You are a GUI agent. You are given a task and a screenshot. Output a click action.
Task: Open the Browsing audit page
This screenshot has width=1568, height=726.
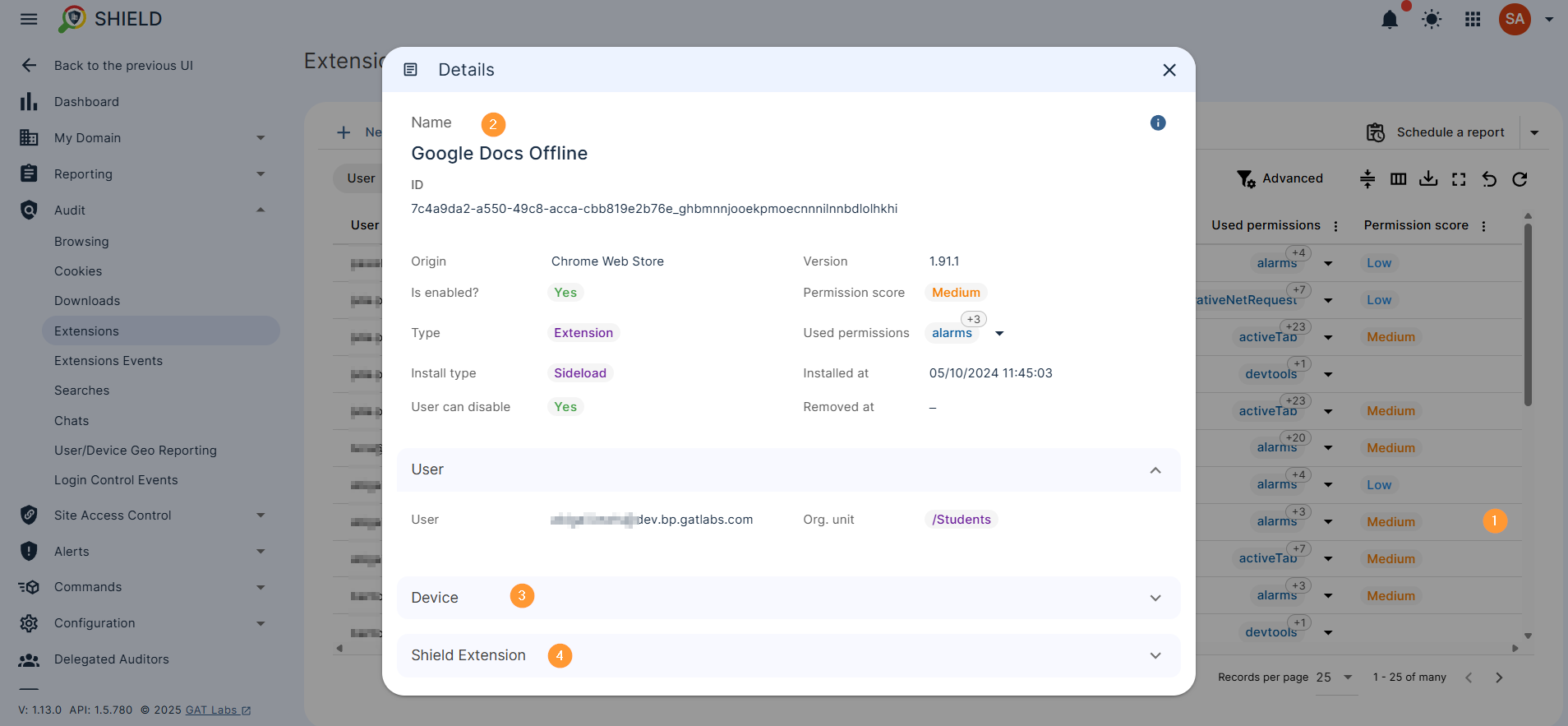tap(81, 242)
